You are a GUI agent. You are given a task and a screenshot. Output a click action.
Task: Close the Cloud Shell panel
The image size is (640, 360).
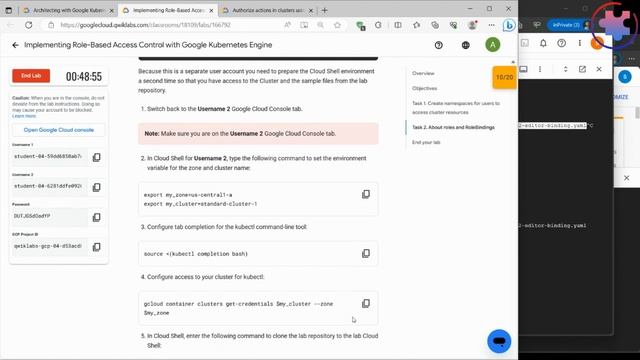coord(599,69)
